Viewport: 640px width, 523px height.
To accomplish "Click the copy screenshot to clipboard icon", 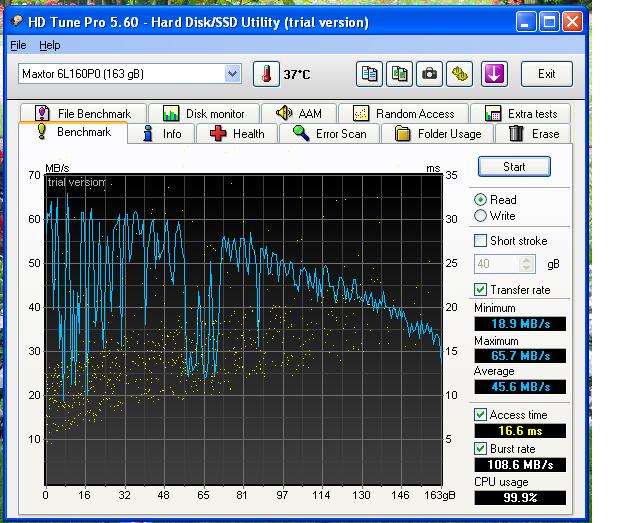I will coord(400,74).
